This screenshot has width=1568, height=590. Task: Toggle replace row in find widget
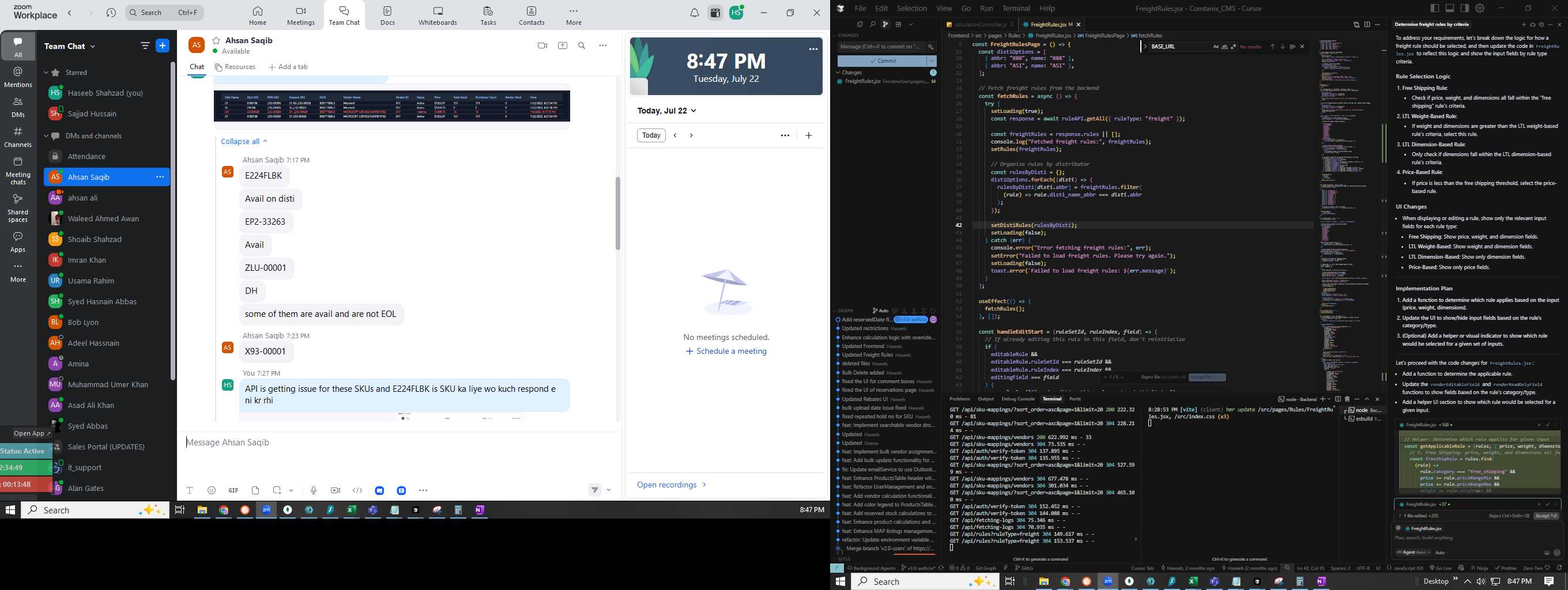coord(1145,47)
